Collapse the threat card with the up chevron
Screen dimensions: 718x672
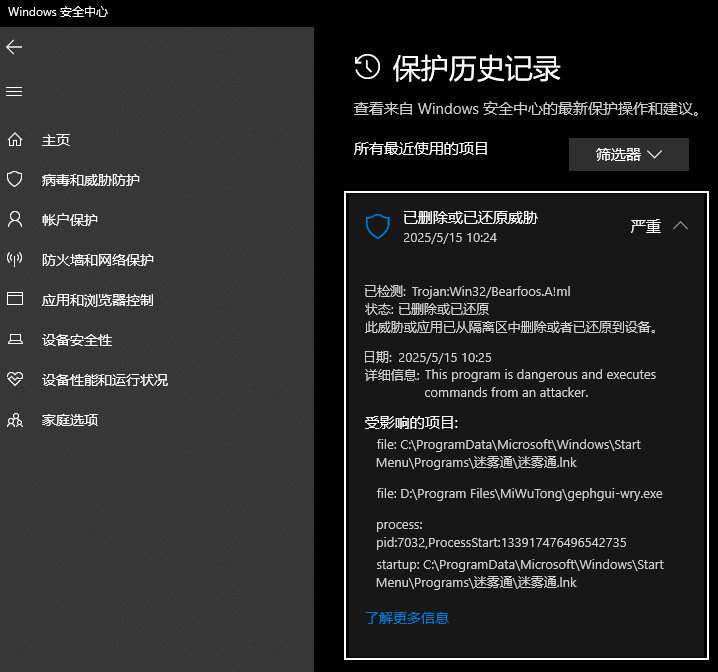click(680, 225)
